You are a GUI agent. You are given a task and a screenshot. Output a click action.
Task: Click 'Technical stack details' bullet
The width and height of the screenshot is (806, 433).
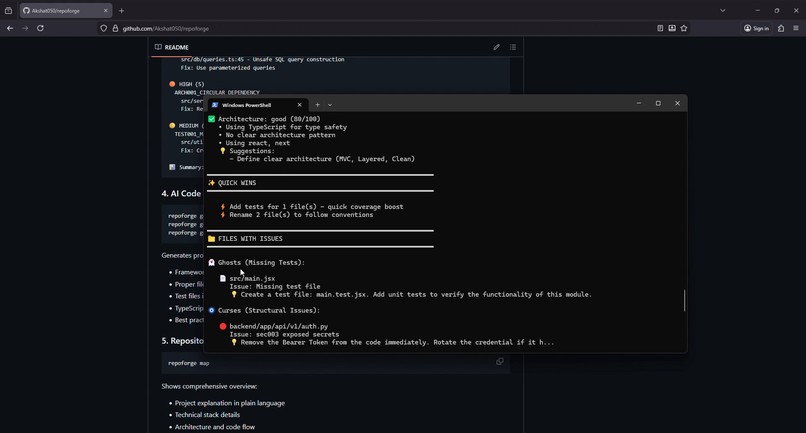pyautogui.click(x=207, y=415)
